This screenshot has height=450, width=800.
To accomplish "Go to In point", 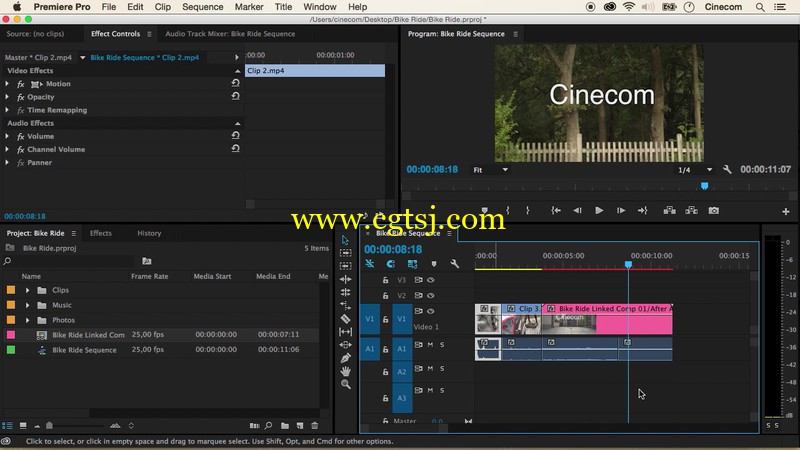I will click(x=556, y=210).
